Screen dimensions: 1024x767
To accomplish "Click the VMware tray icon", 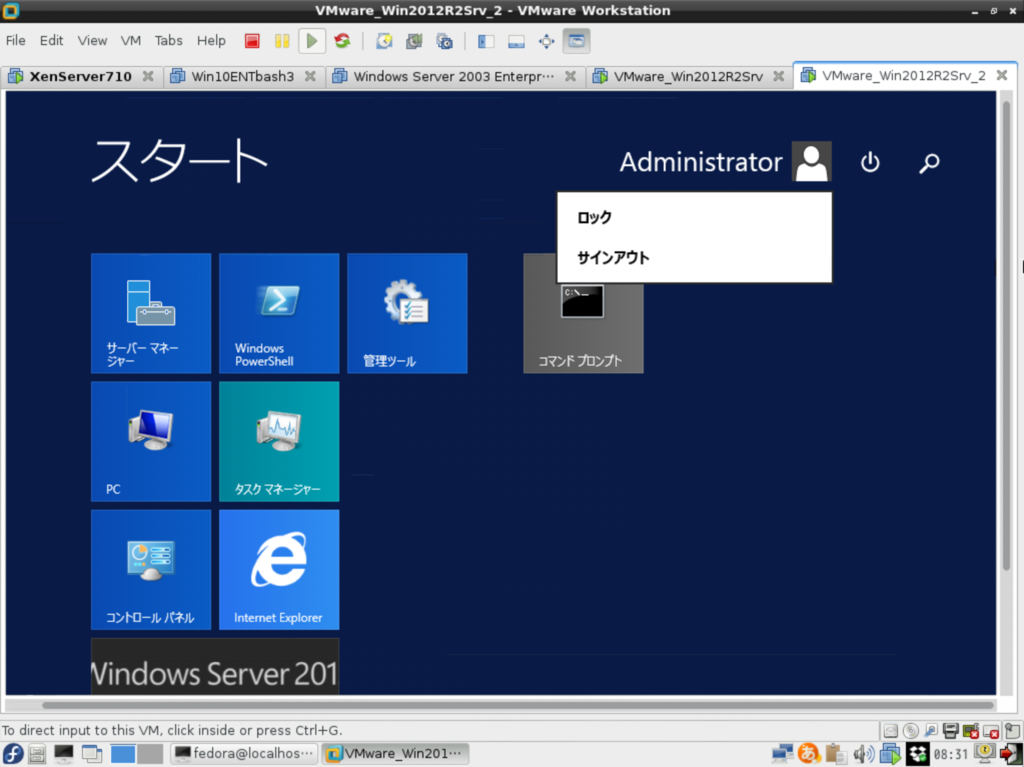I will pos(890,753).
